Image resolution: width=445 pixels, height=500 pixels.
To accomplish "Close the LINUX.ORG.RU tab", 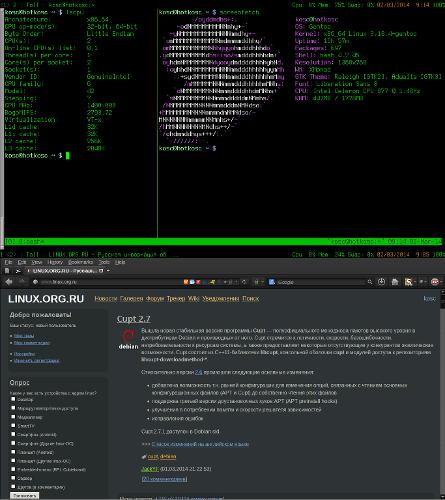I will (x=101, y=271).
